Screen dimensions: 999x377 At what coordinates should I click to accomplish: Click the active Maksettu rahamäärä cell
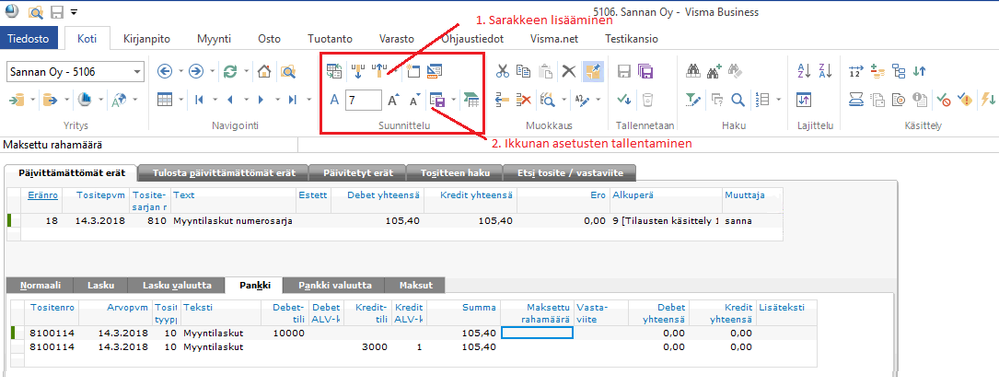click(537, 332)
